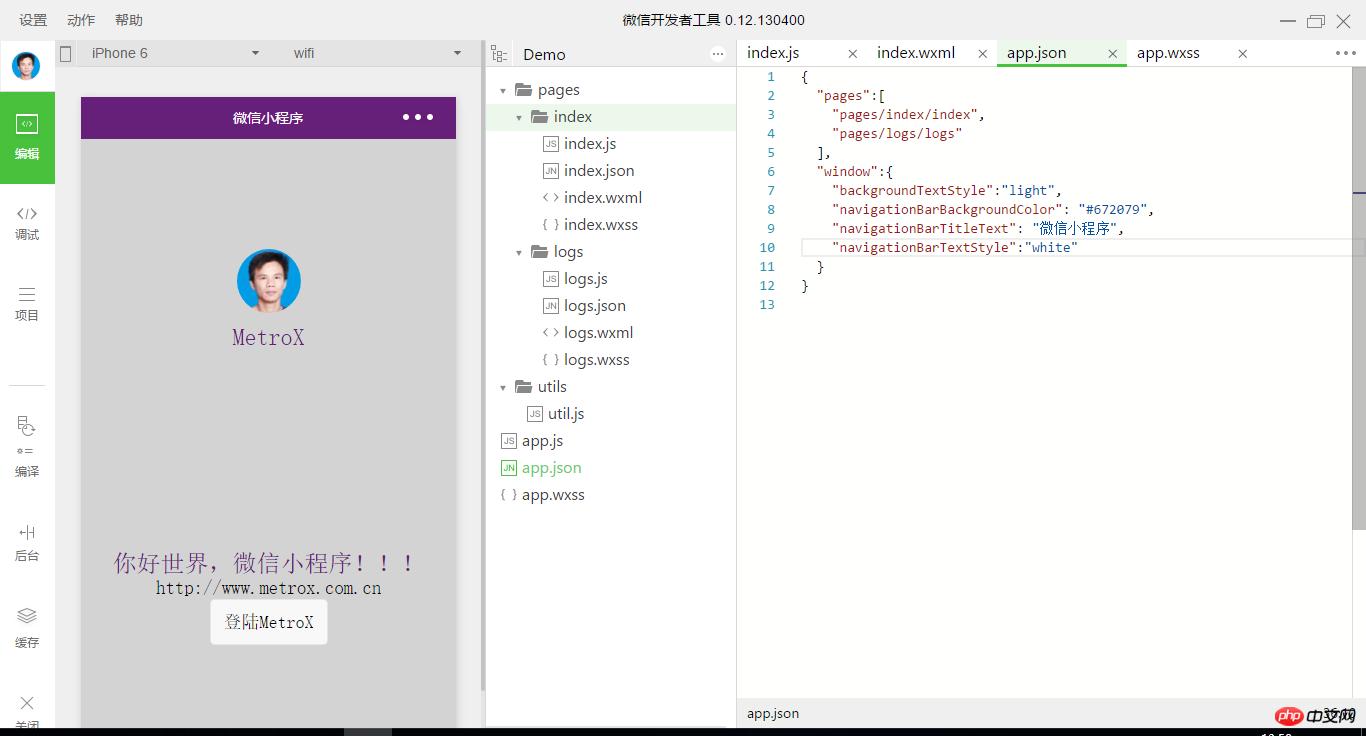The image size is (1366, 736).
Task: Collapse the logs folder
Action: (519, 252)
